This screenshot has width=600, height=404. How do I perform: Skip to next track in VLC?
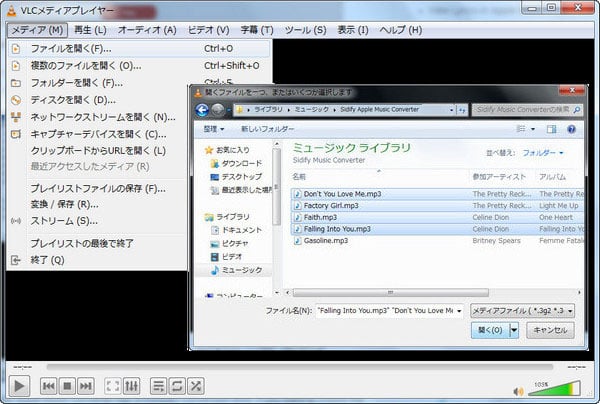pos(85,386)
